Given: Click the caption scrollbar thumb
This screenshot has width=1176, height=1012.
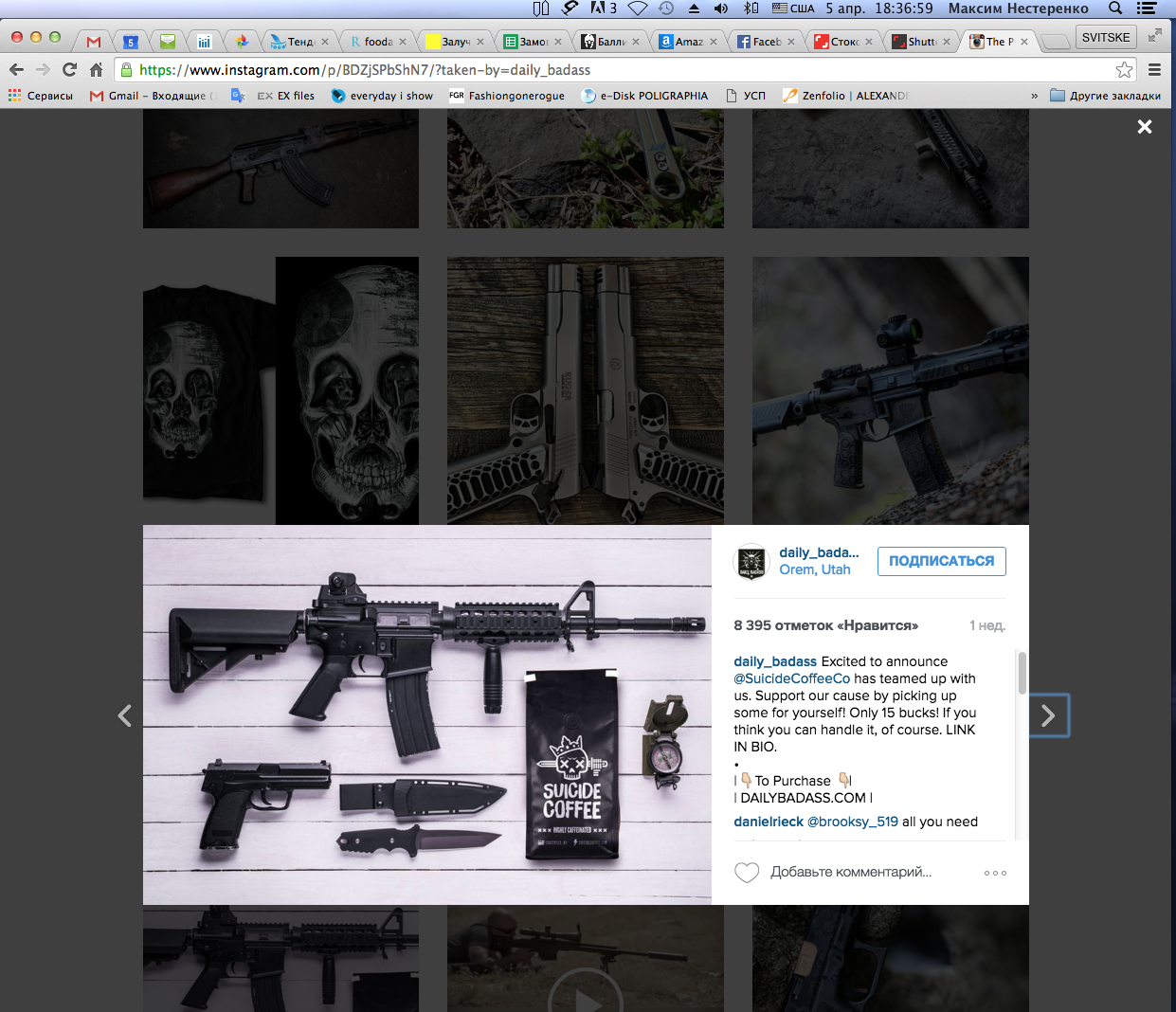Looking at the screenshot, I should click(x=1022, y=672).
